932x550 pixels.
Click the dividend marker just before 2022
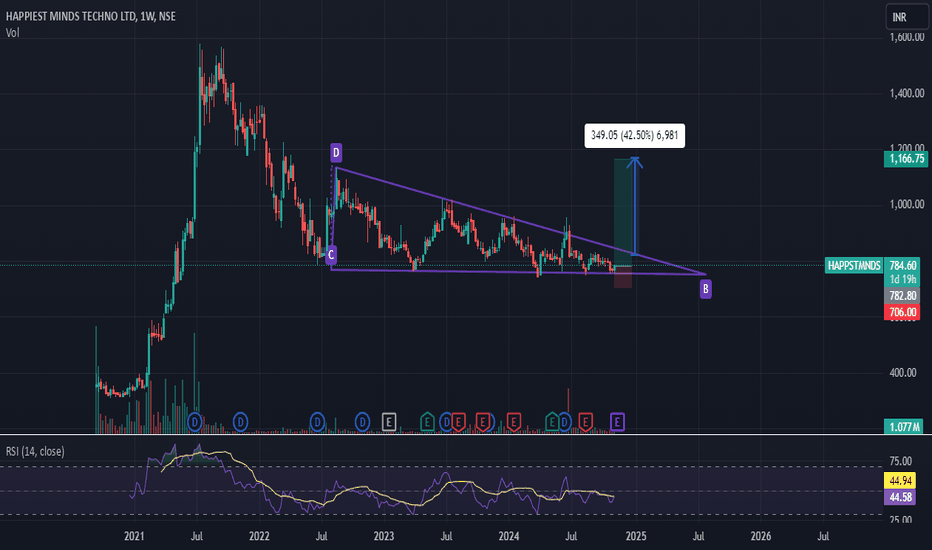(240, 422)
